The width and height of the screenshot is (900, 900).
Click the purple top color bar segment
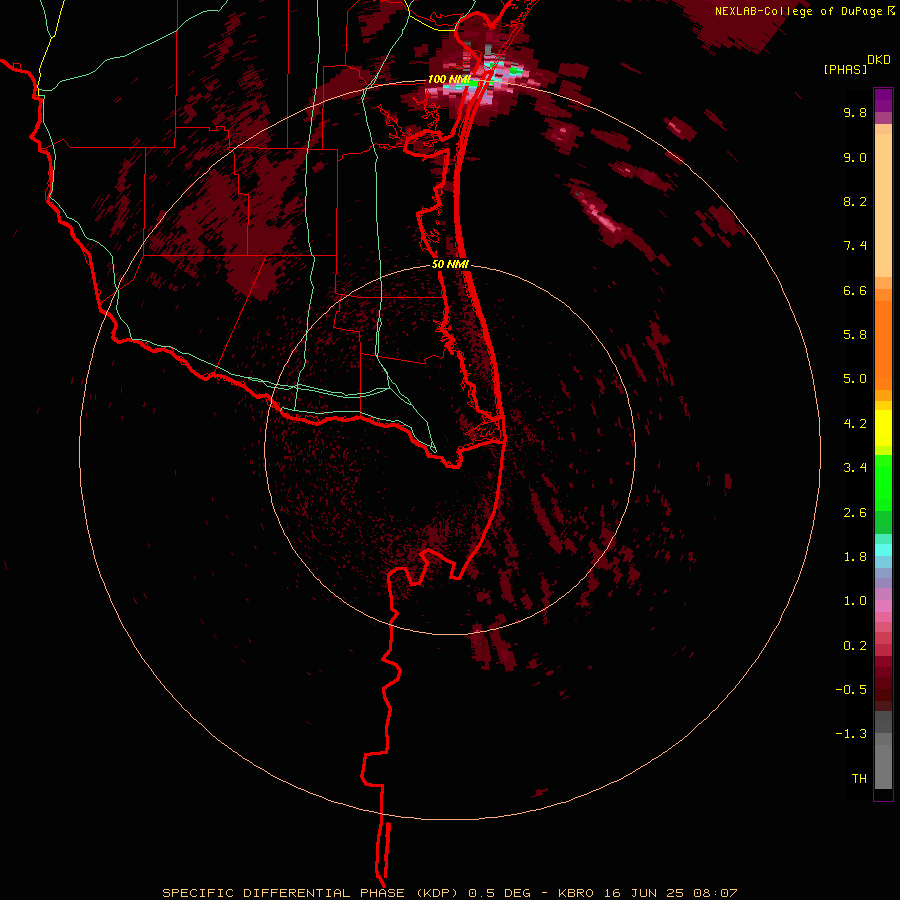(883, 100)
